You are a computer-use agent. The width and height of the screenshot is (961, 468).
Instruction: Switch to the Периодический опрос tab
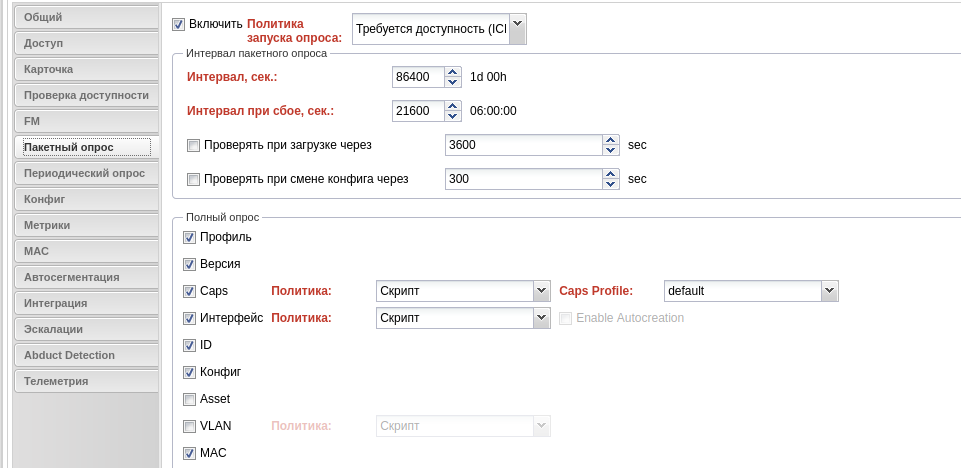(86, 173)
